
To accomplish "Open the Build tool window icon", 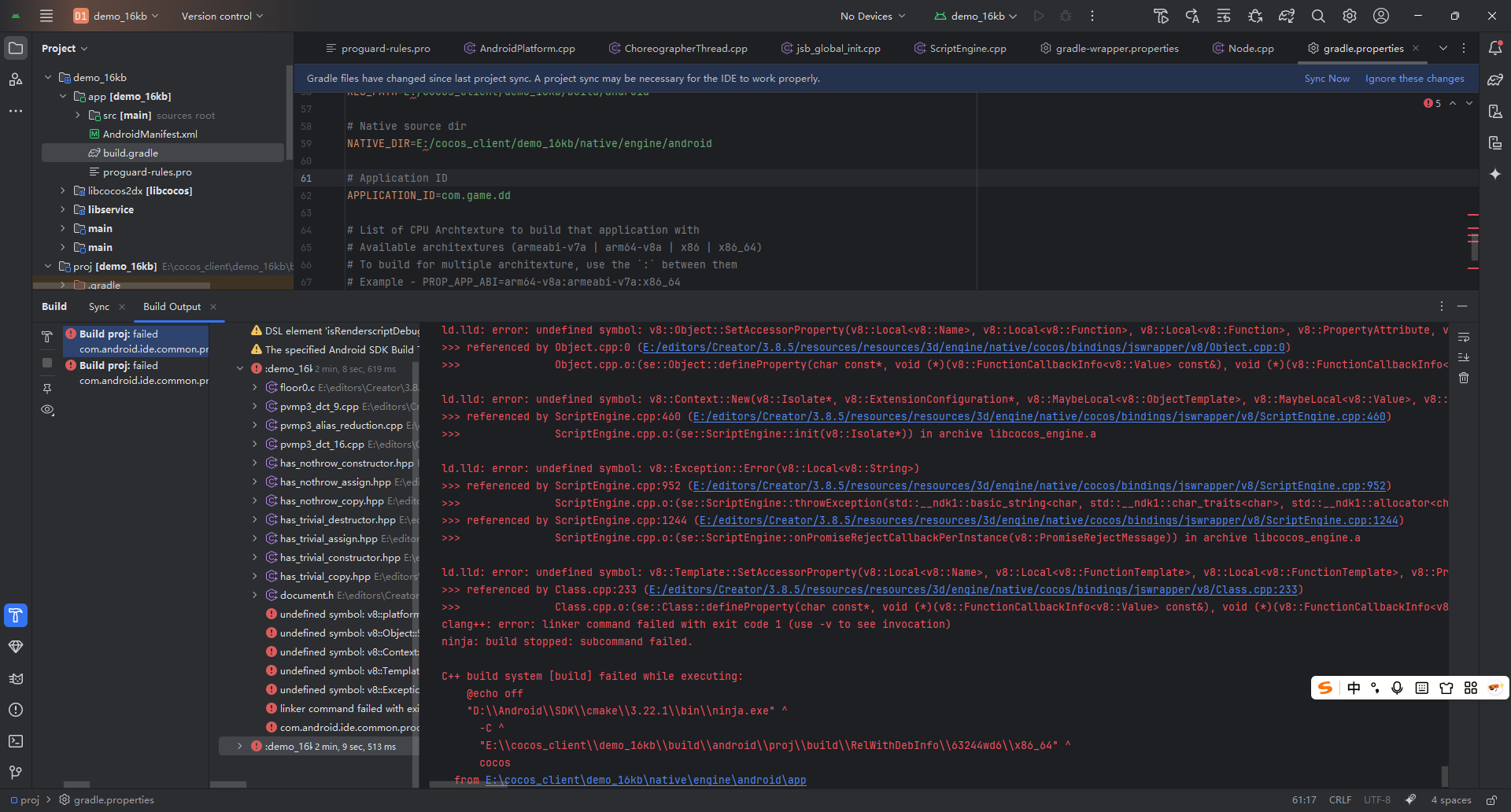I will pos(16,615).
